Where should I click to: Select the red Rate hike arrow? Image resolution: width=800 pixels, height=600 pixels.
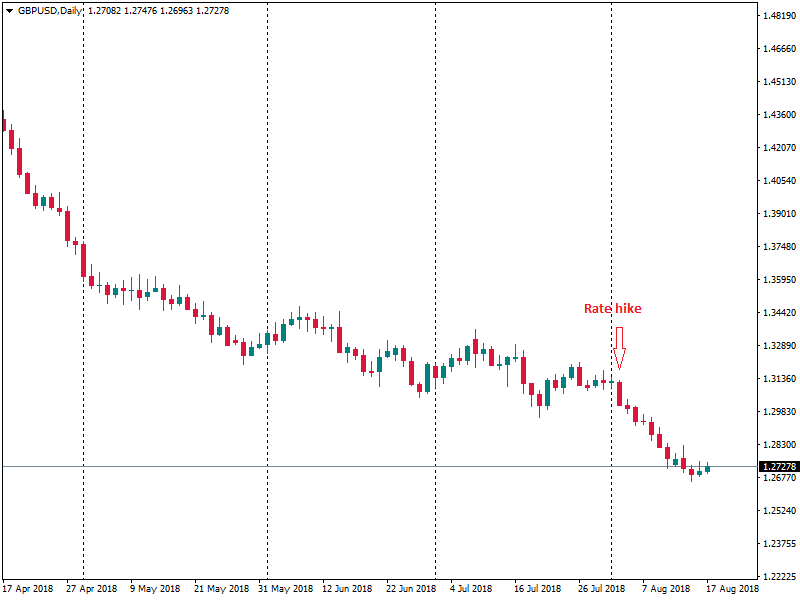[619, 347]
